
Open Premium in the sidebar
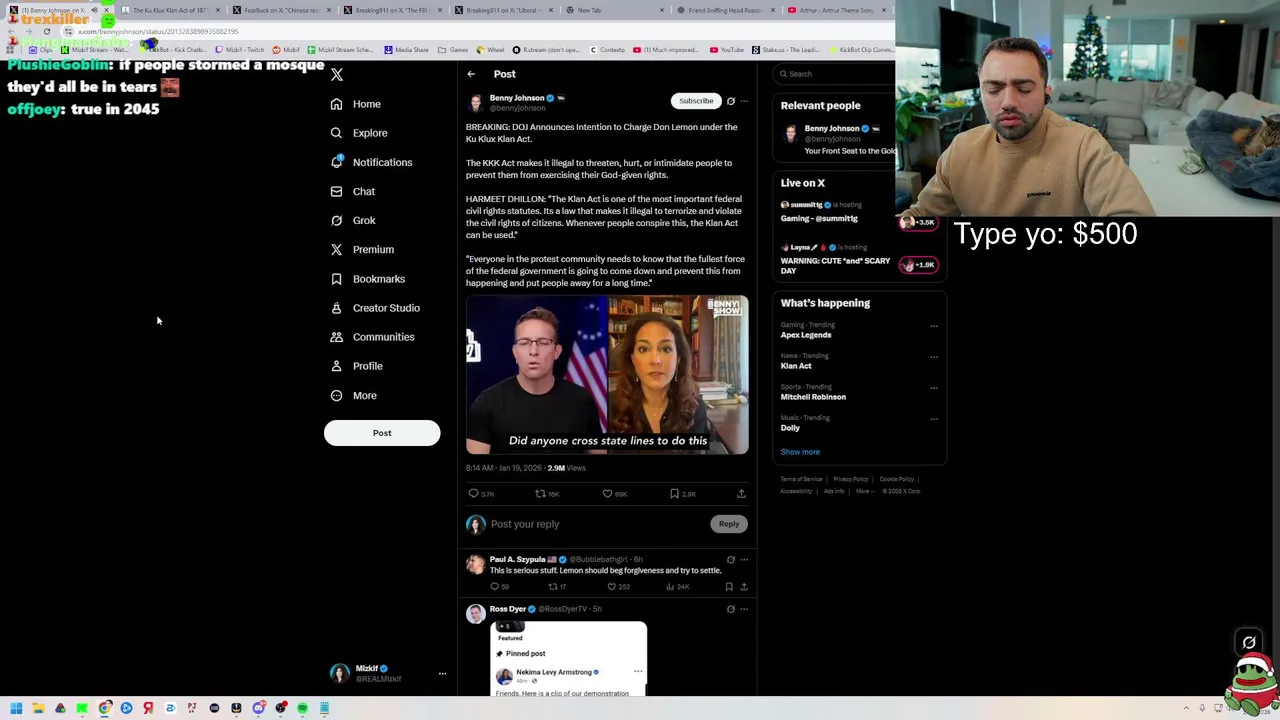pos(362,249)
